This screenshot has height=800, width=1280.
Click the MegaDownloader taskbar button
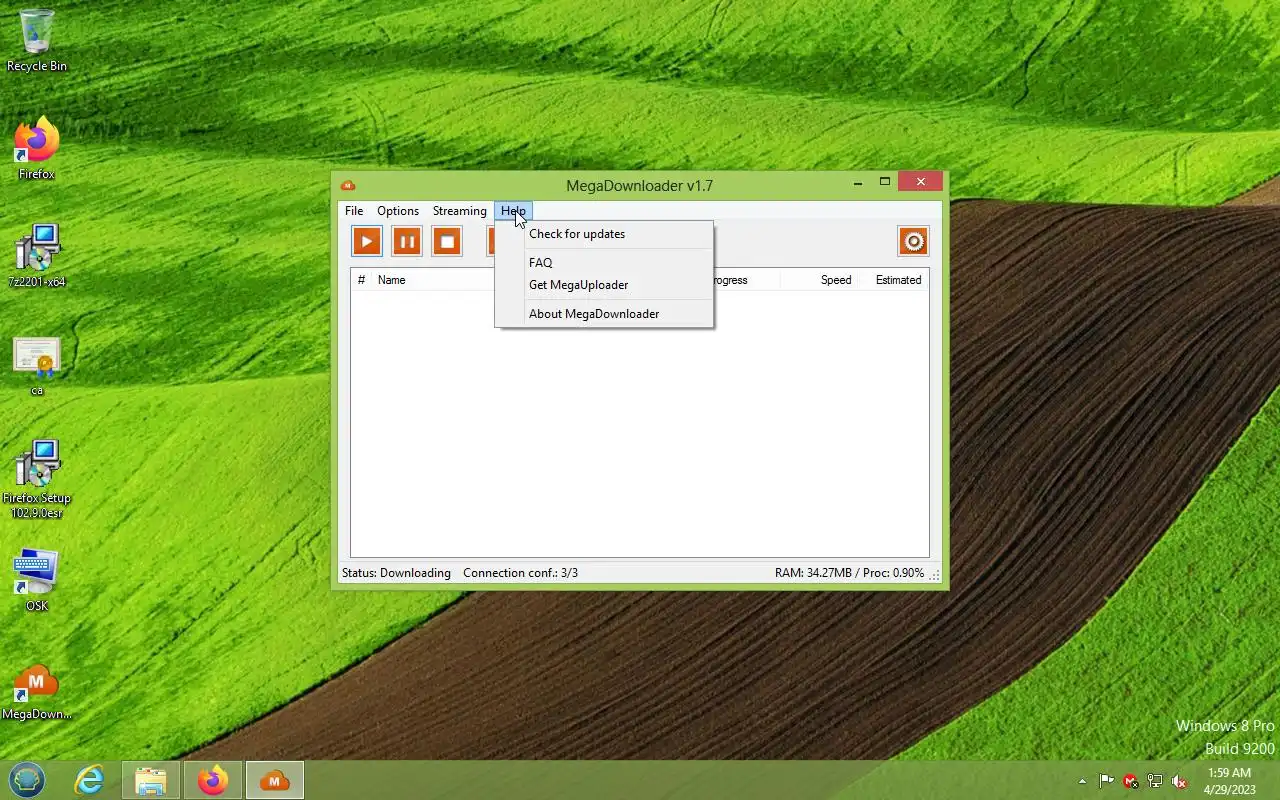pyautogui.click(x=274, y=780)
